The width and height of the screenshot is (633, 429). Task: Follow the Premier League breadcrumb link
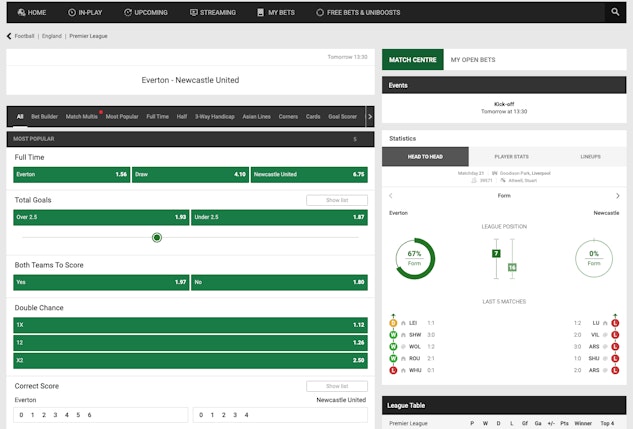click(89, 36)
